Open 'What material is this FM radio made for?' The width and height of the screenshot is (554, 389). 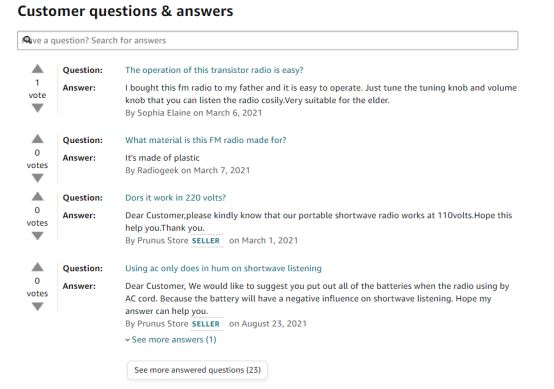(x=206, y=140)
